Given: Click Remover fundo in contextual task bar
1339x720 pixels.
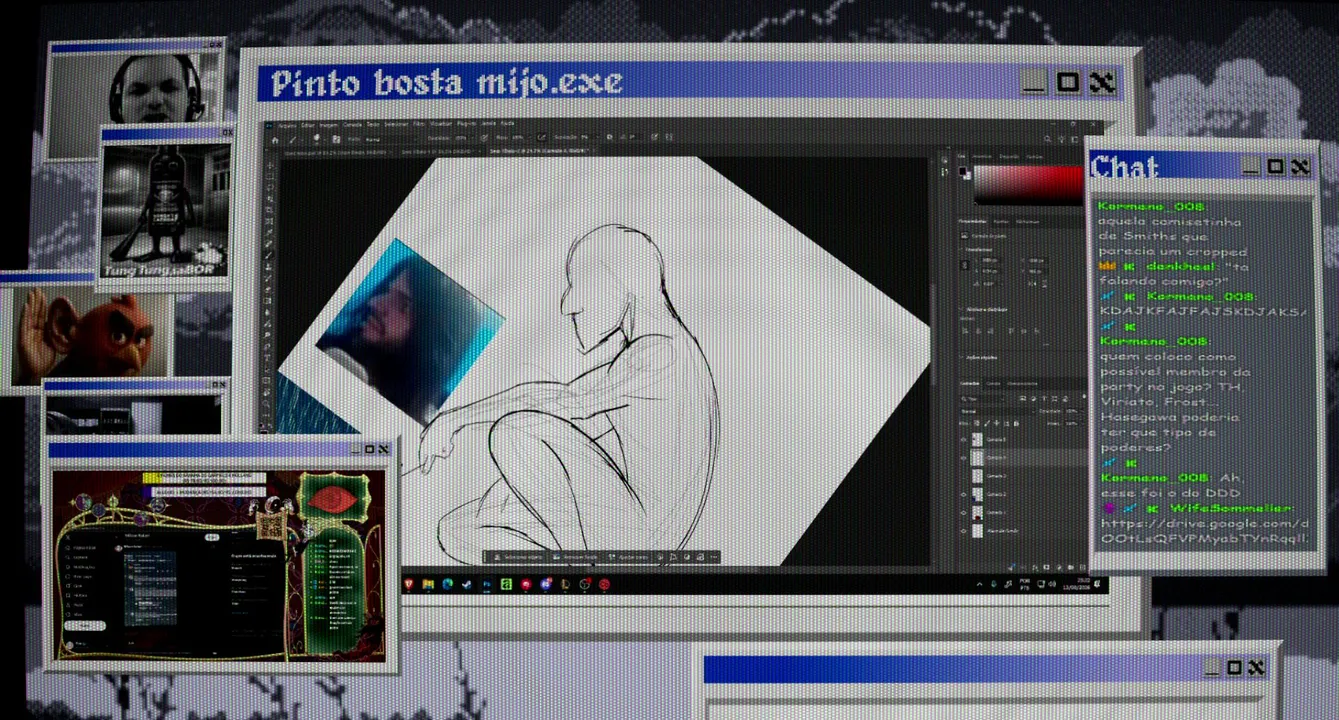Looking at the screenshot, I should pos(574,556).
